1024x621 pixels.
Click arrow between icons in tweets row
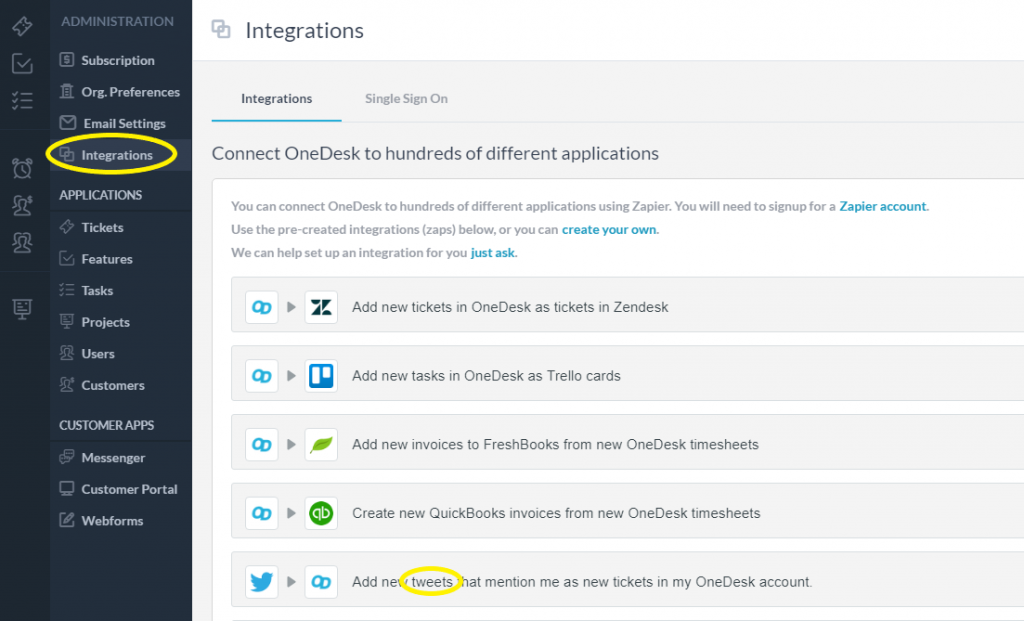tap(291, 581)
